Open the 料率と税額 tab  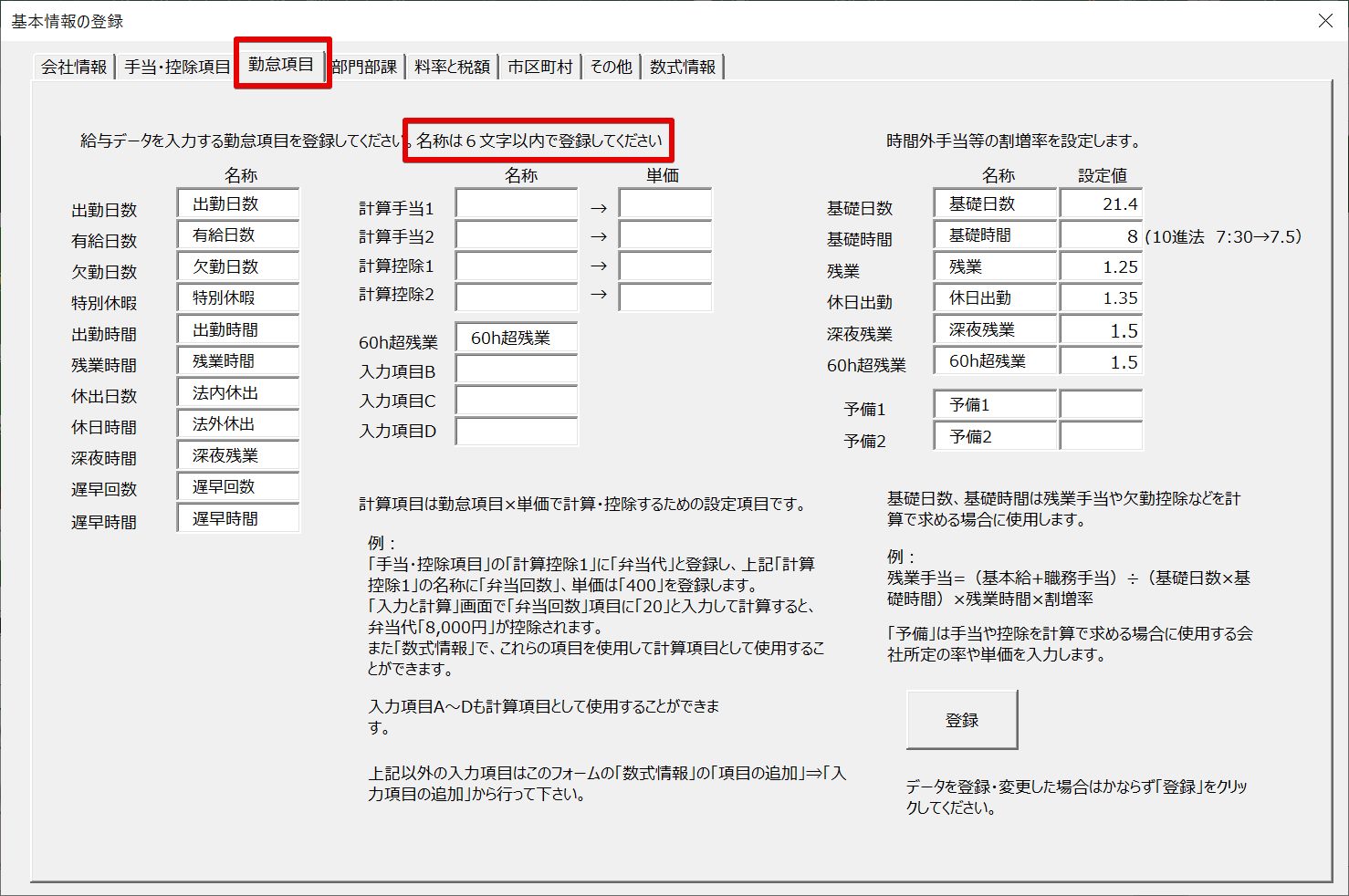(x=452, y=67)
